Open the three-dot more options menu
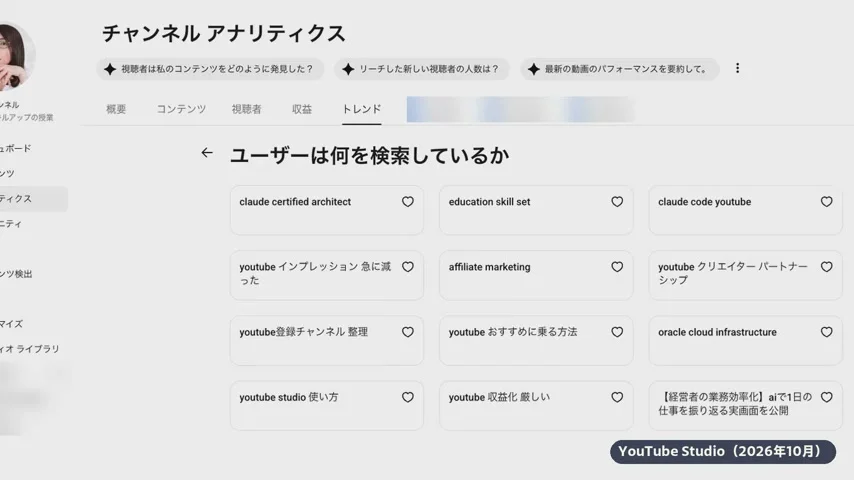 (737, 68)
